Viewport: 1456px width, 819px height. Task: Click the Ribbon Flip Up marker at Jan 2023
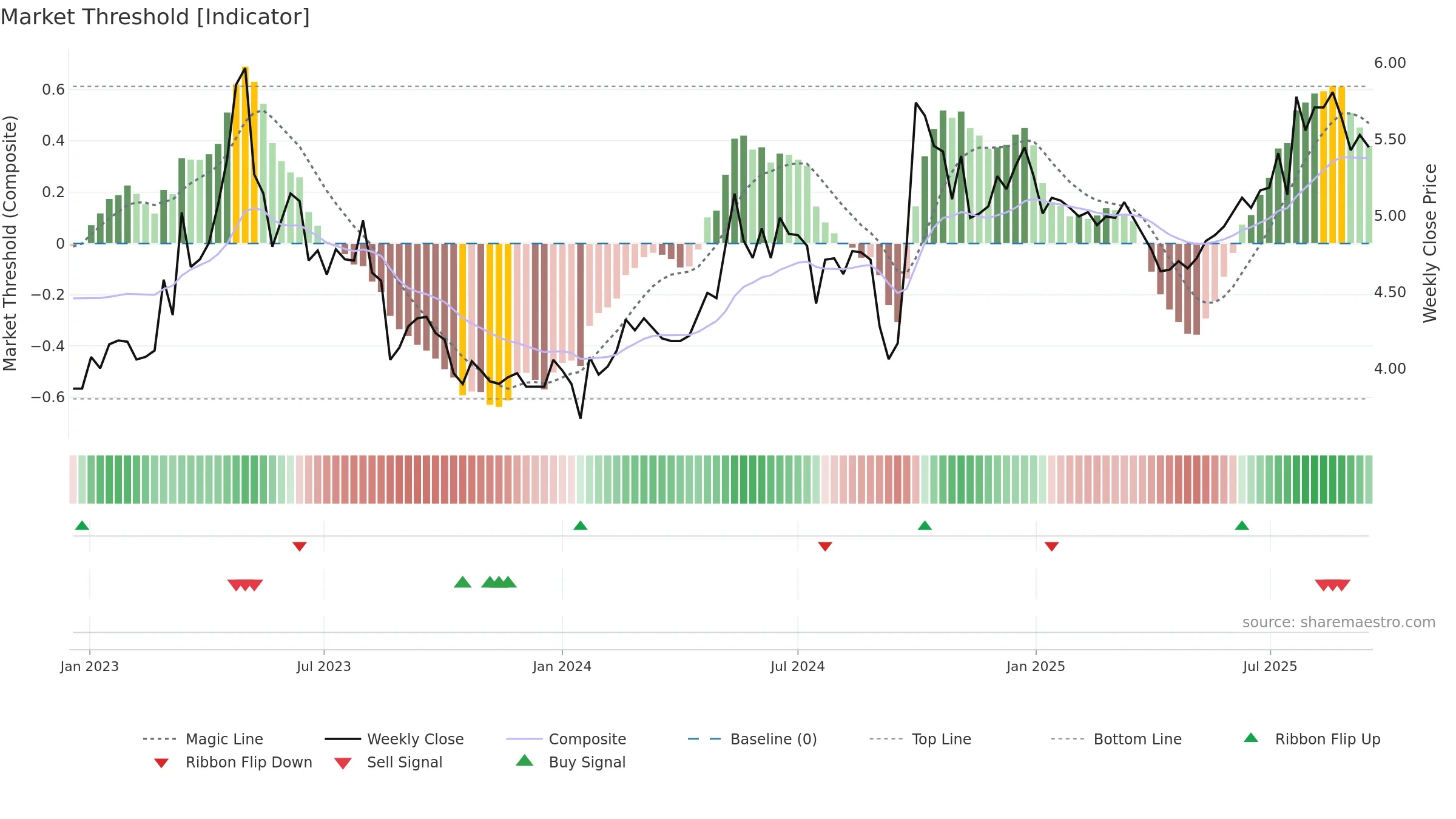click(x=82, y=525)
